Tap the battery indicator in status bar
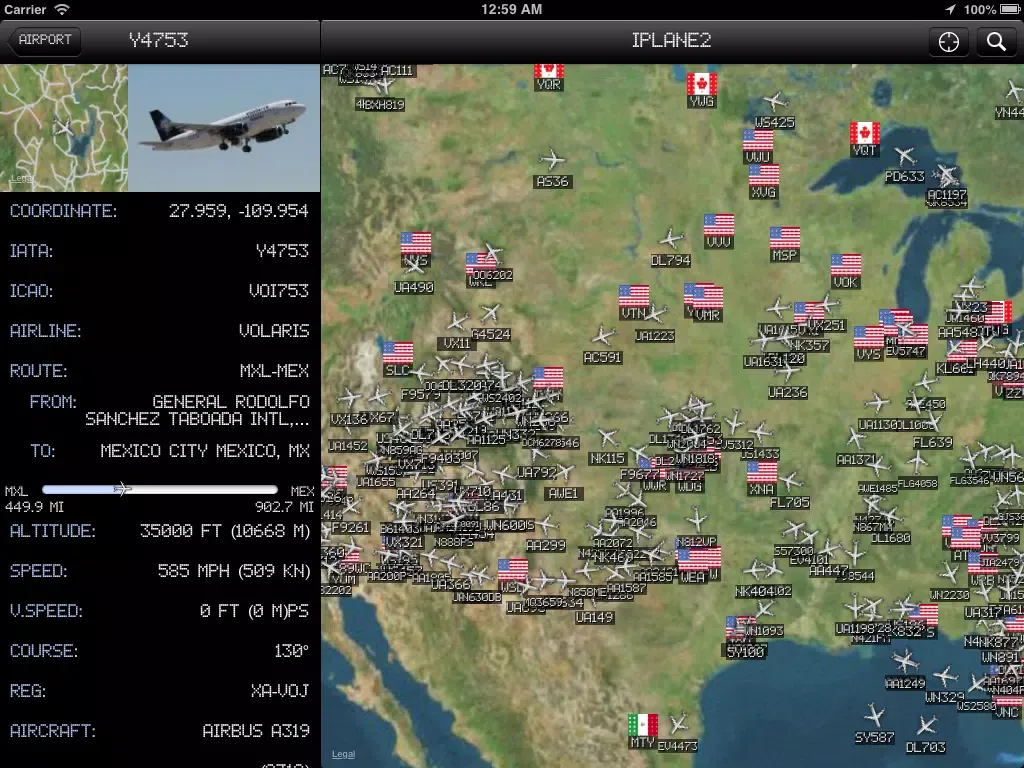 1010,9
